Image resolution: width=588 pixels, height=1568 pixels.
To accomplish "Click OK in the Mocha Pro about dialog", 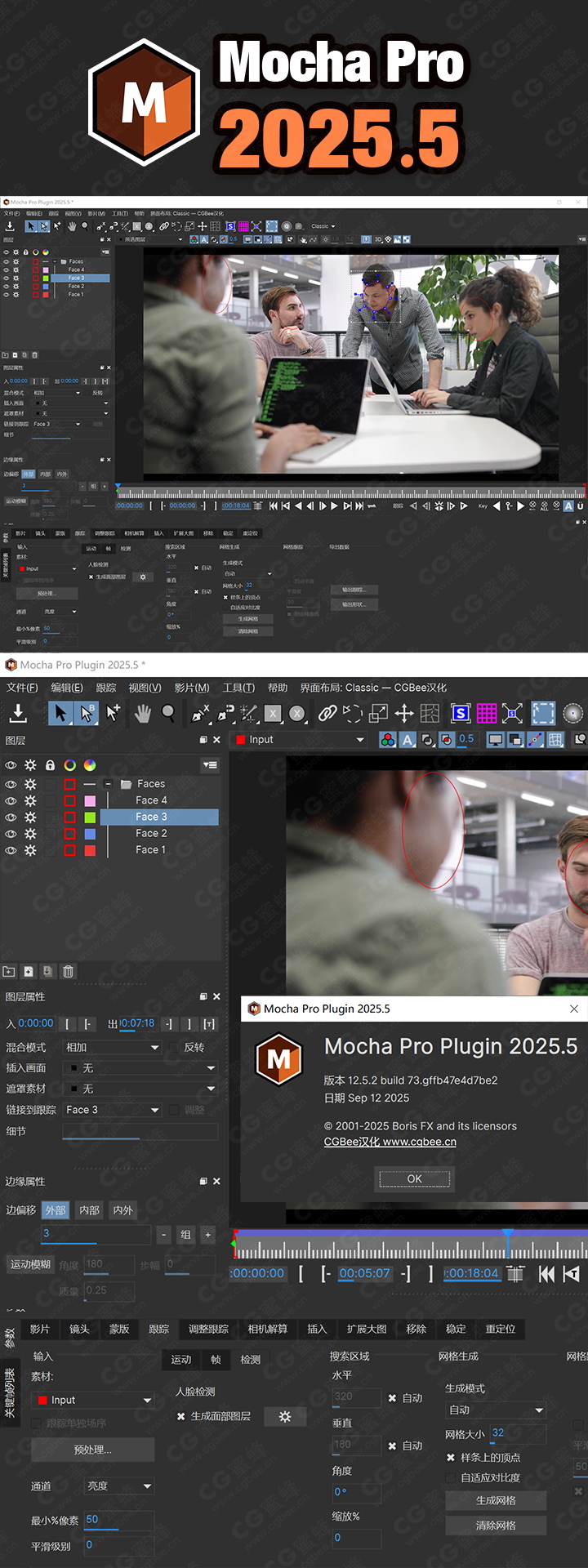I will point(414,1178).
